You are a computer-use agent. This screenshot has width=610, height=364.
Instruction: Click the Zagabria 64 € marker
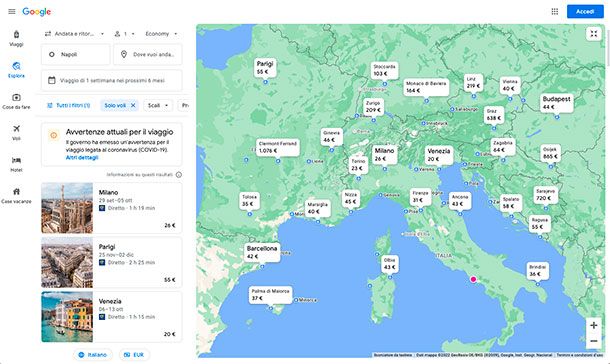(x=503, y=146)
